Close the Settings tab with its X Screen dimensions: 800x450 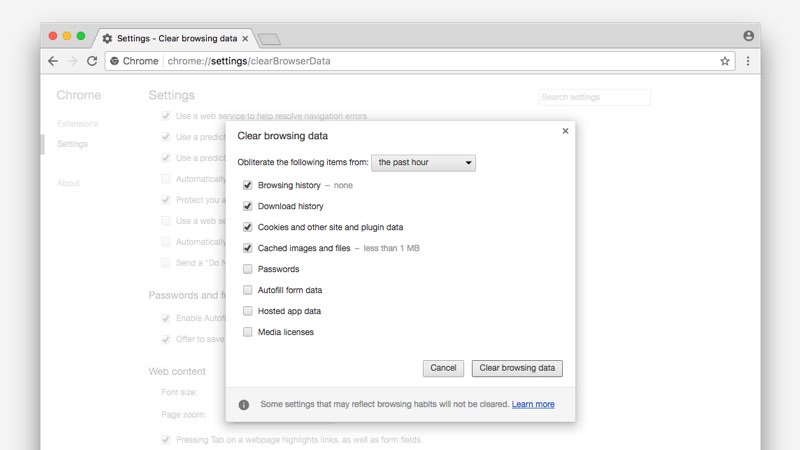(x=245, y=38)
